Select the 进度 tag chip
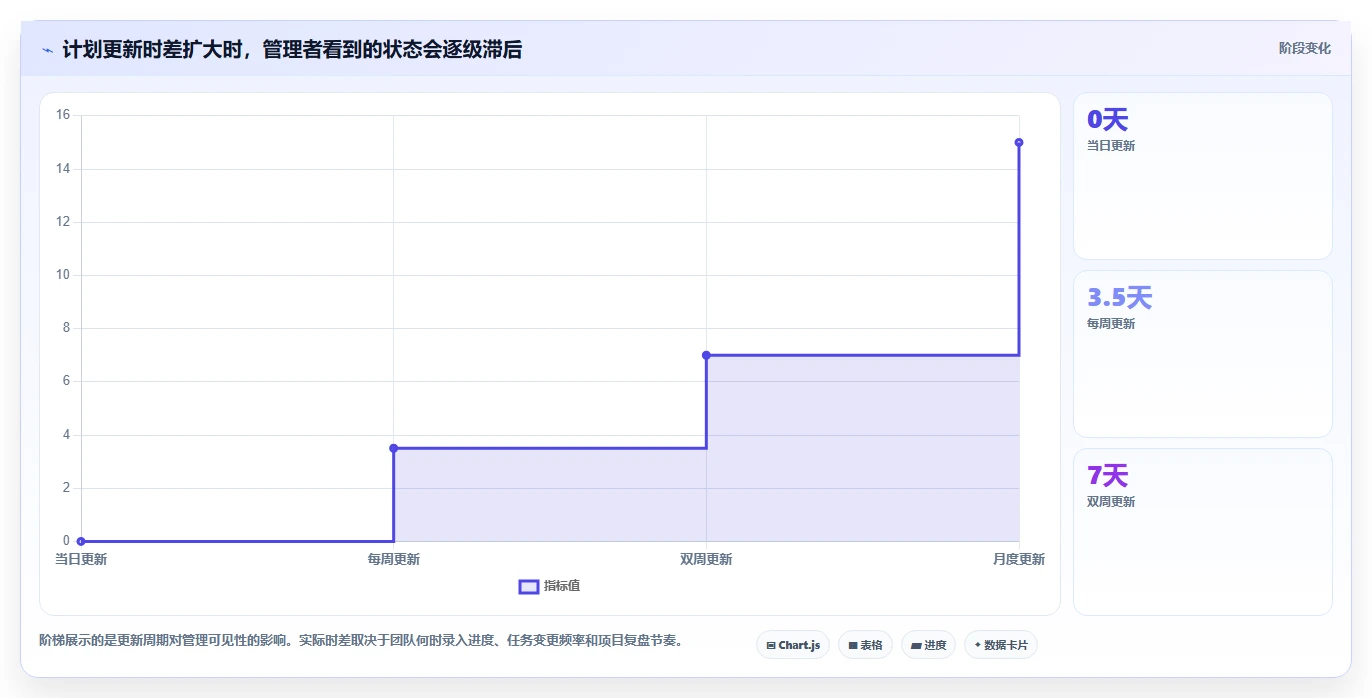The width and height of the screenshot is (1372, 698). [x=928, y=645]
